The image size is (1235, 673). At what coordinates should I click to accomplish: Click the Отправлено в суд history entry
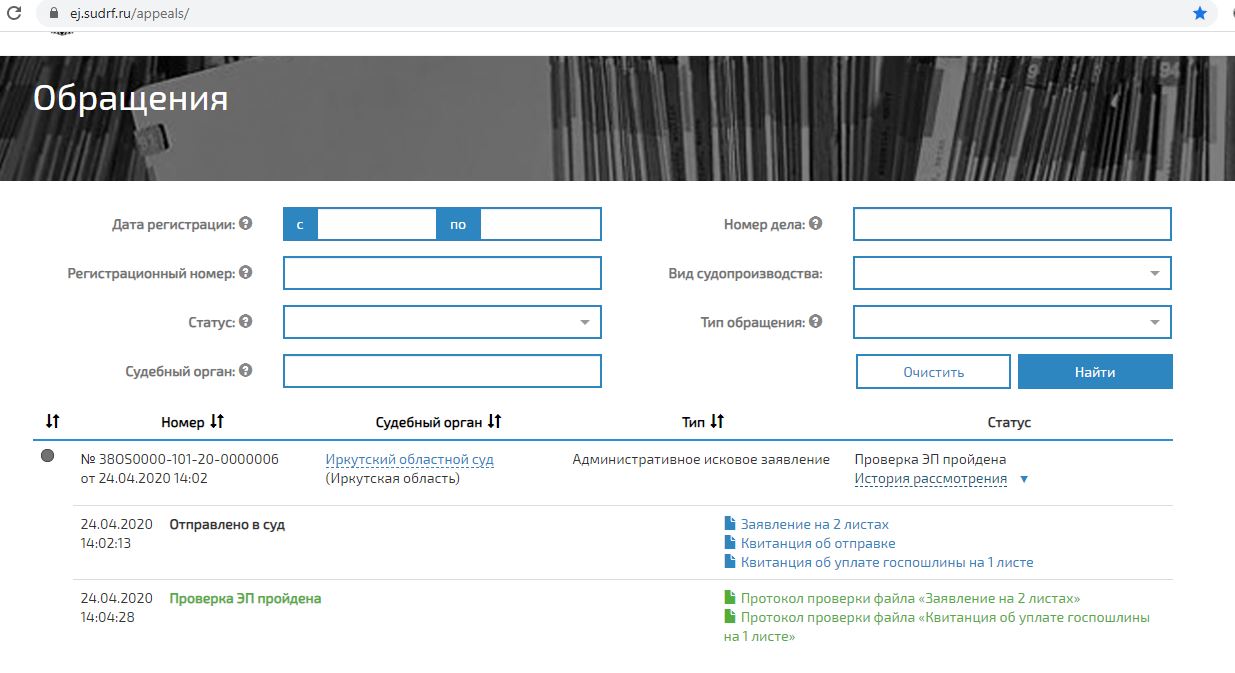click(227, 524)
